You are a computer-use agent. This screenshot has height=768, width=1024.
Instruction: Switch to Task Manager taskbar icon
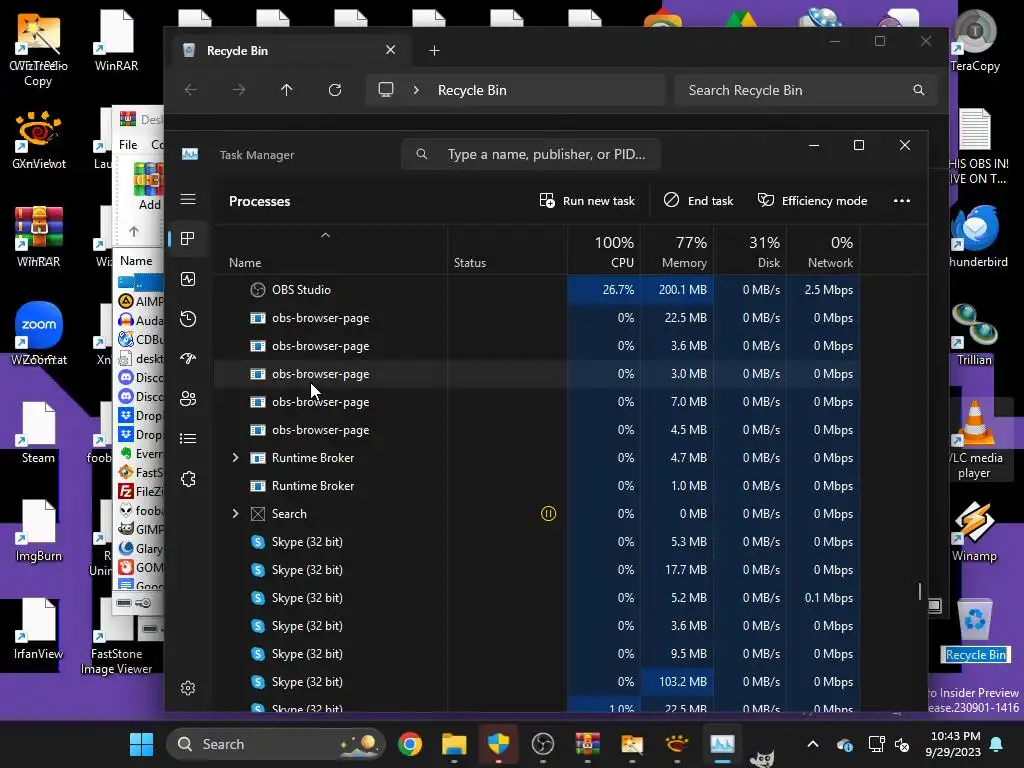click(722, 744)
